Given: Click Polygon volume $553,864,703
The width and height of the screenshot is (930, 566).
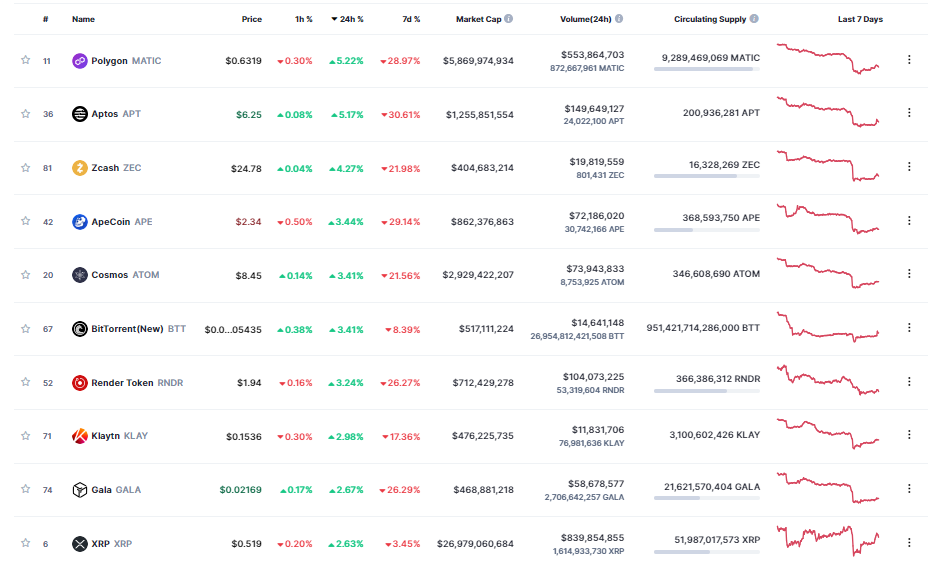Looking at the screenshot, I should pos(593,55).
